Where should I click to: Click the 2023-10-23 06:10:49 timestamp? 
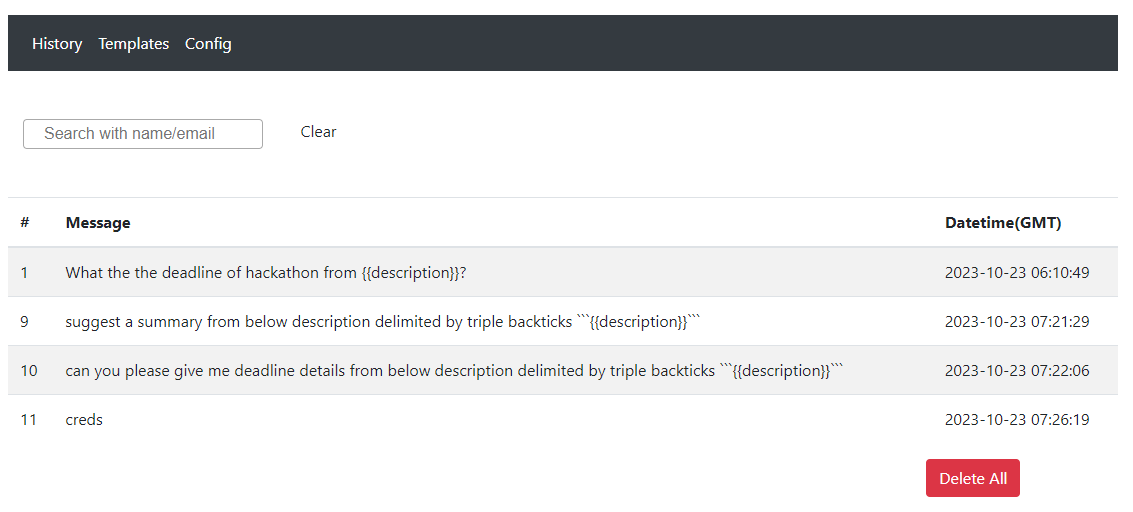[x=1017, y=273]
